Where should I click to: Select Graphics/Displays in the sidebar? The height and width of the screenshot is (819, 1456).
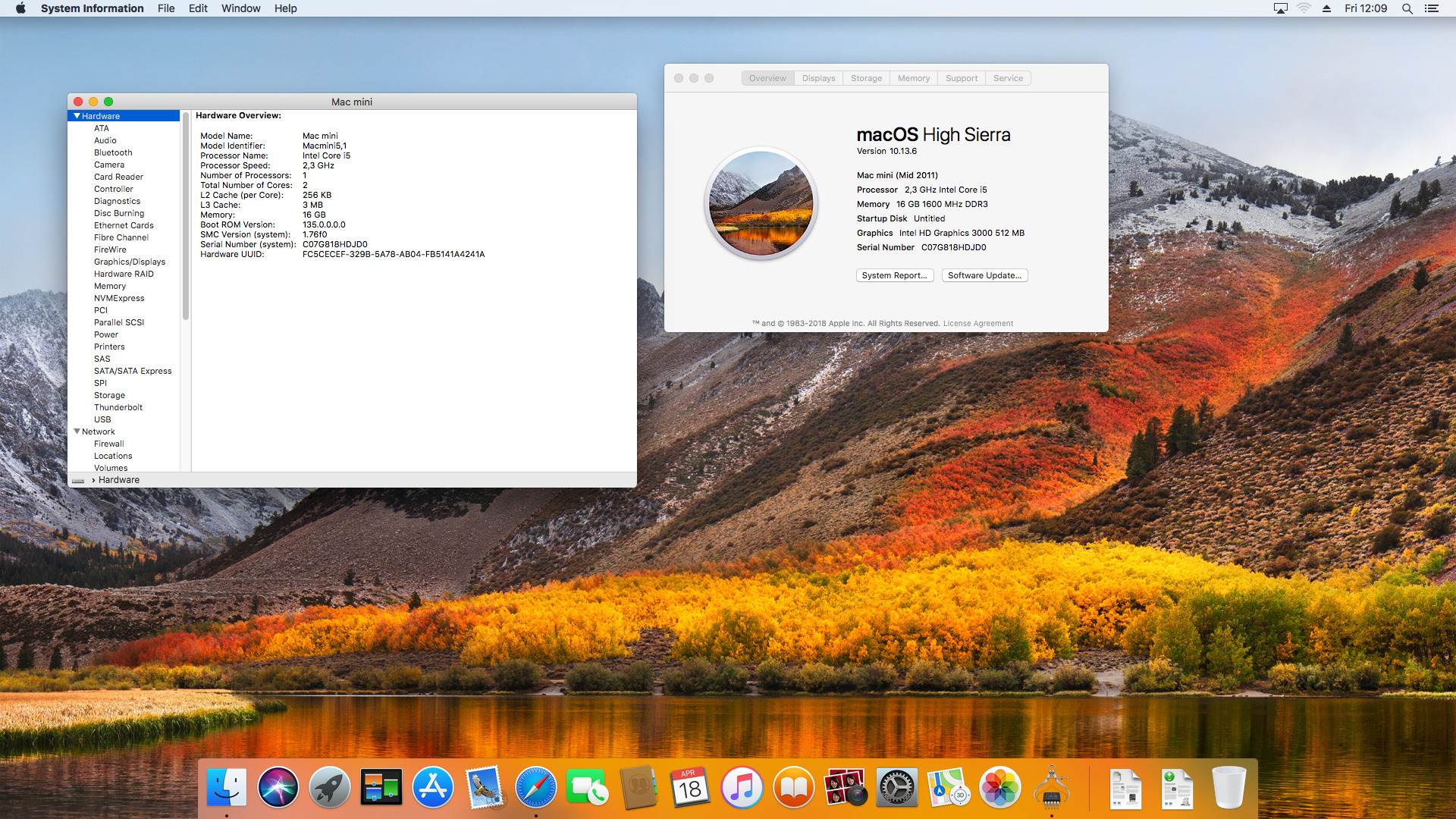point(130,262)
